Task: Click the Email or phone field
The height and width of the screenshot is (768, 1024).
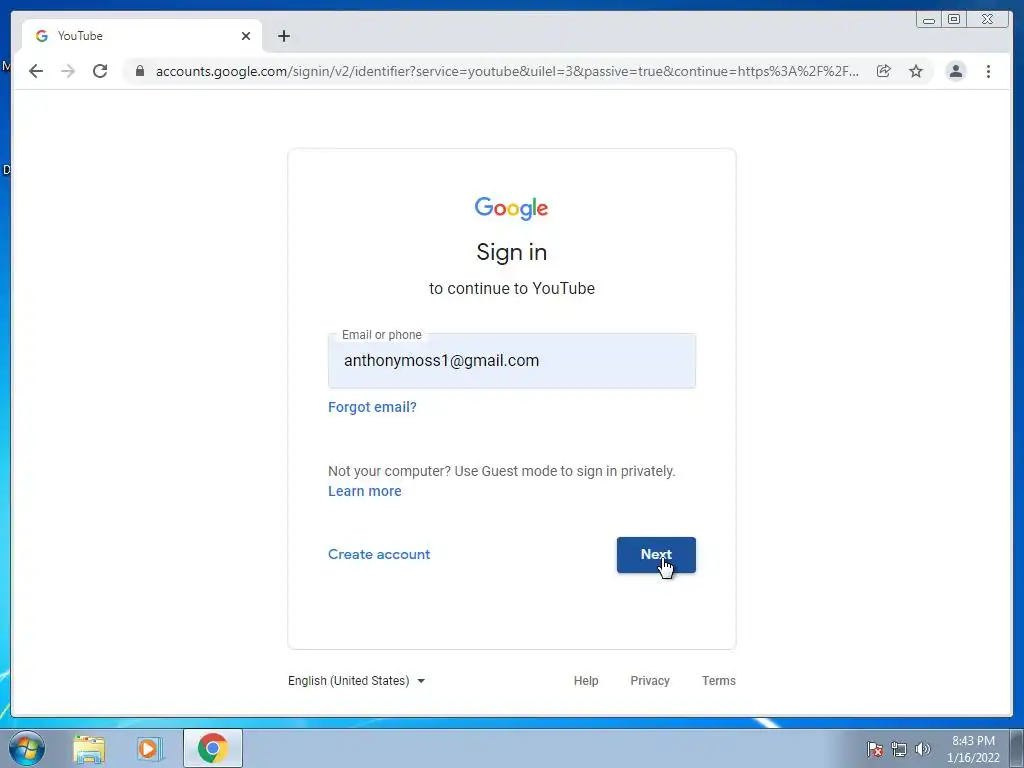Action: click(512, 361)
